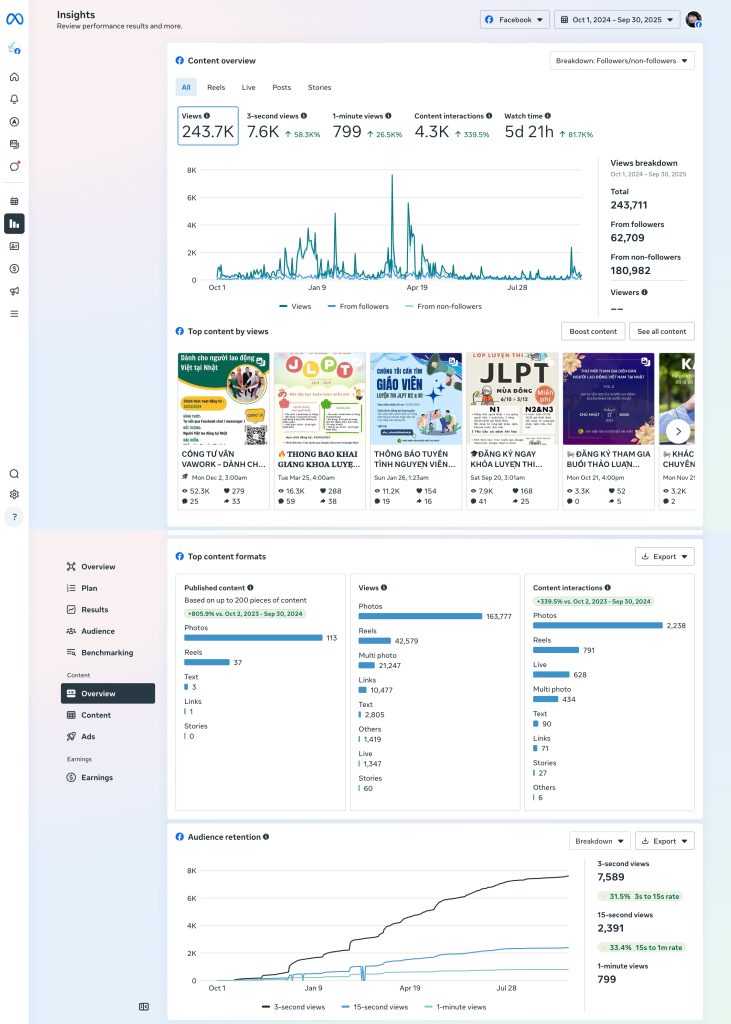Click the See all content button
The height and width of the screenshot is (1024, 731).
tap(662, 331)
